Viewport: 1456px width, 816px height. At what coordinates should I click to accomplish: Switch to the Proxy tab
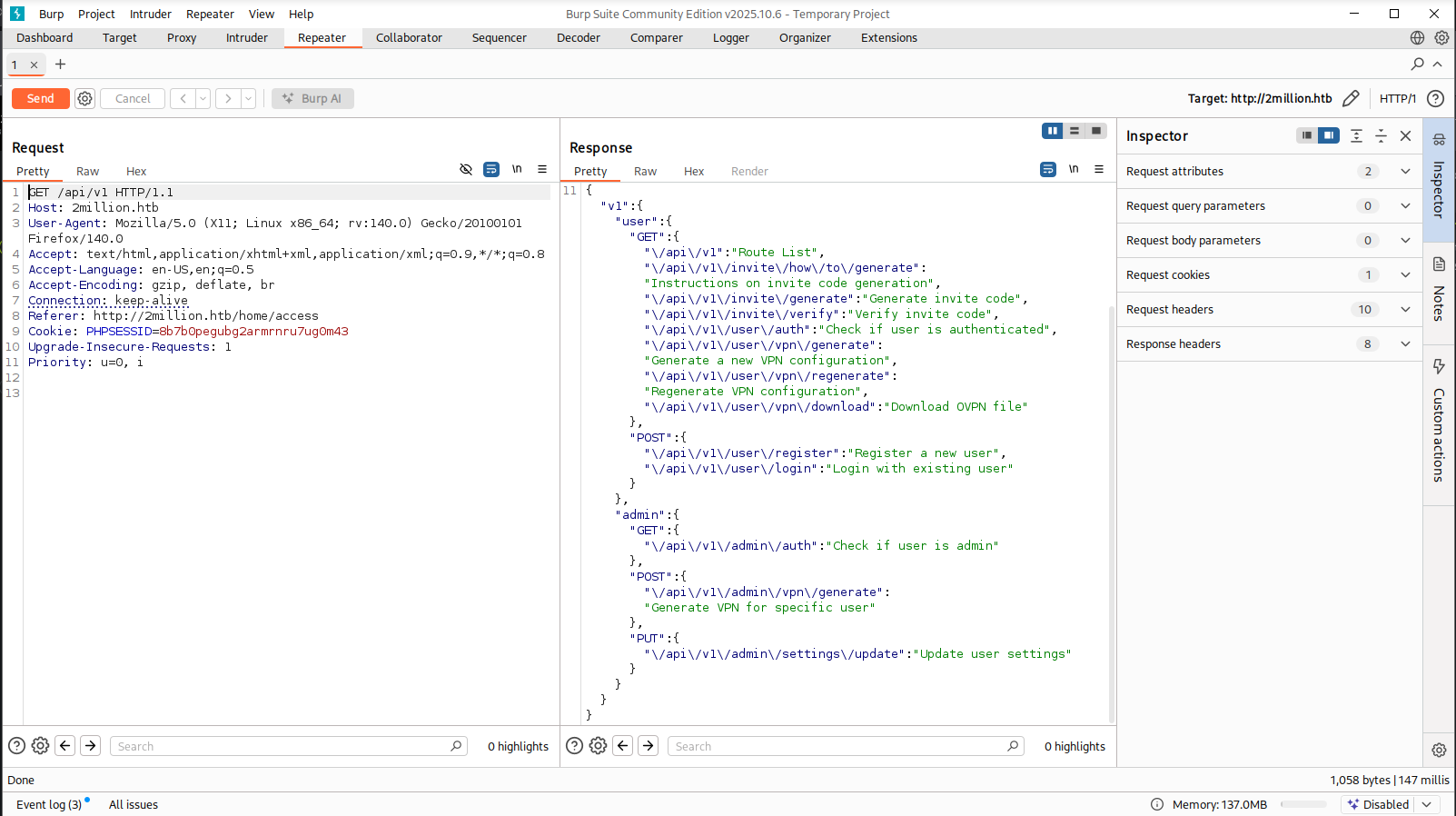point(182,37)
